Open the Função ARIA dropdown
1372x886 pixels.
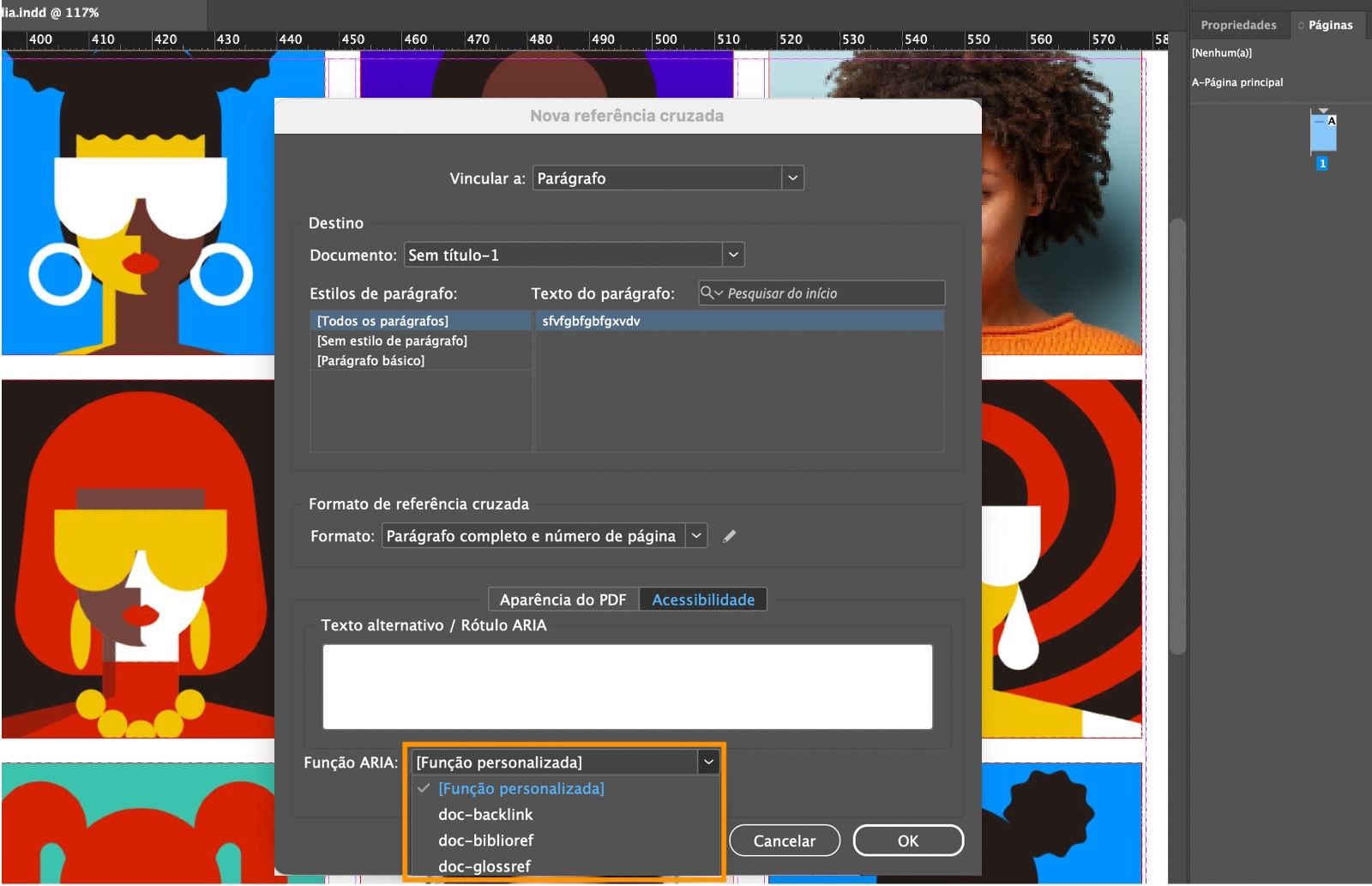(x=708, y=761)
